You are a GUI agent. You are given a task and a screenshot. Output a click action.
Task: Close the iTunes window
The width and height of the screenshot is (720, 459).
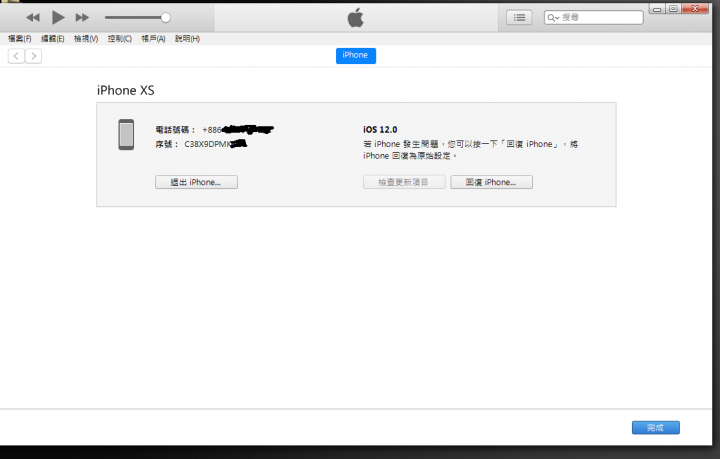695,9
